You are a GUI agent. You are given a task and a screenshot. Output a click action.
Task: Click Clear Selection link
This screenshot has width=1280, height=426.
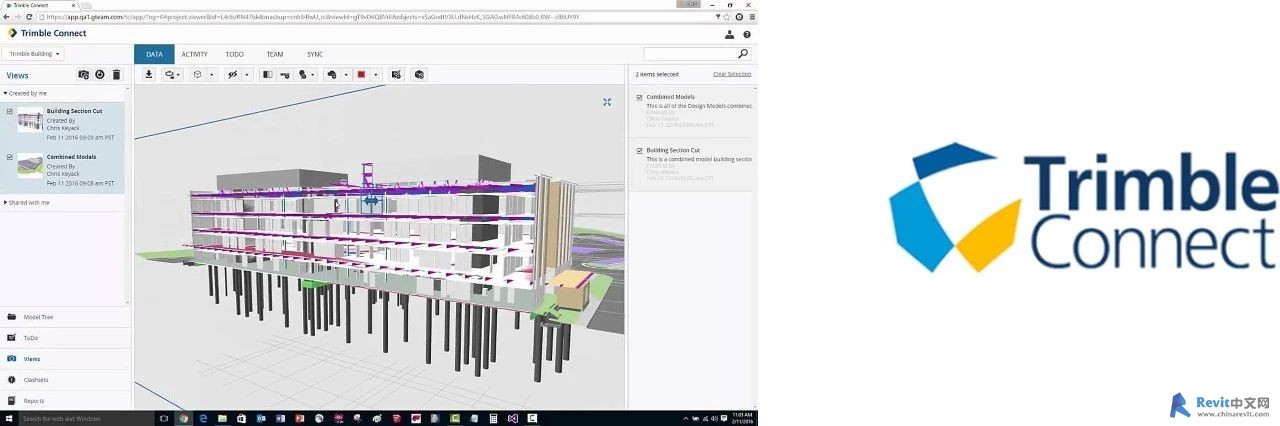click(x=732, y=74)
